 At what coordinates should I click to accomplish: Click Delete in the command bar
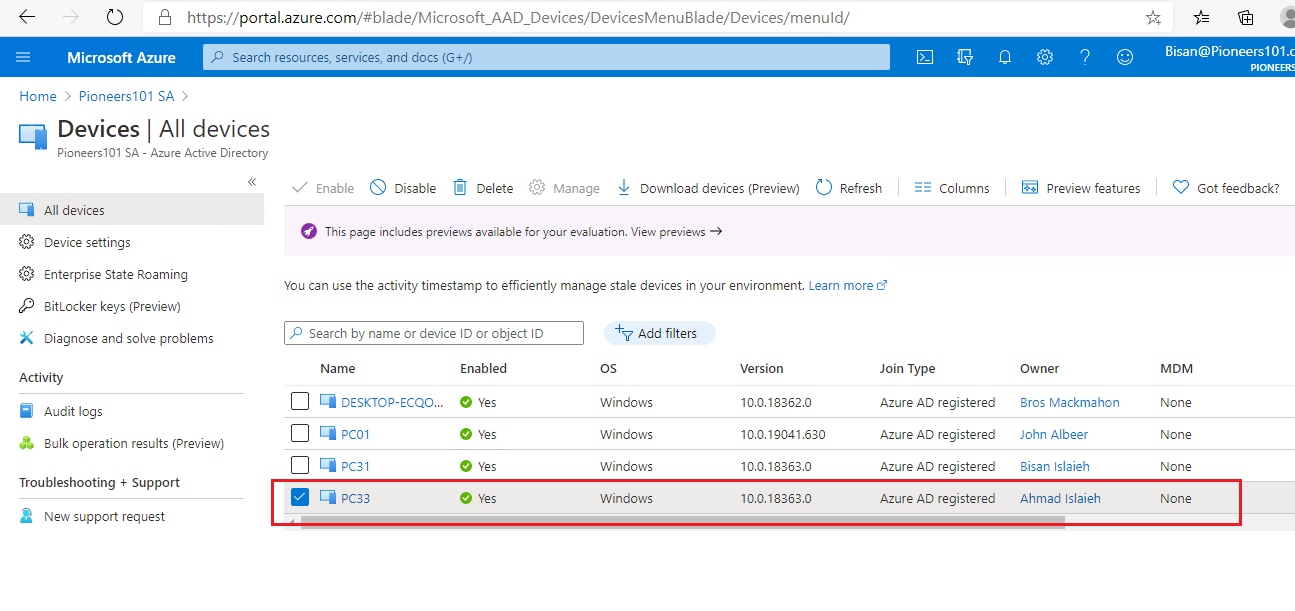[483, 188]
